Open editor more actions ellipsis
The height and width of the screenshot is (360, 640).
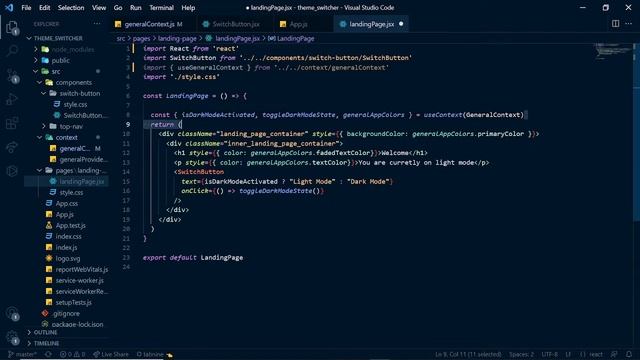pyautogui.click(x=629, y=24)
